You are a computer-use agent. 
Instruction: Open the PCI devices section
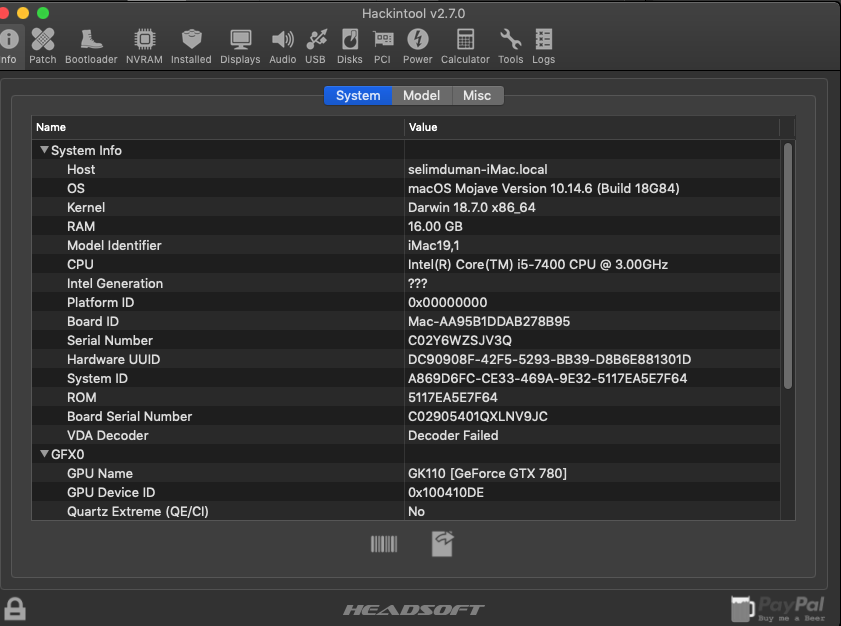(x=382, y=46)
